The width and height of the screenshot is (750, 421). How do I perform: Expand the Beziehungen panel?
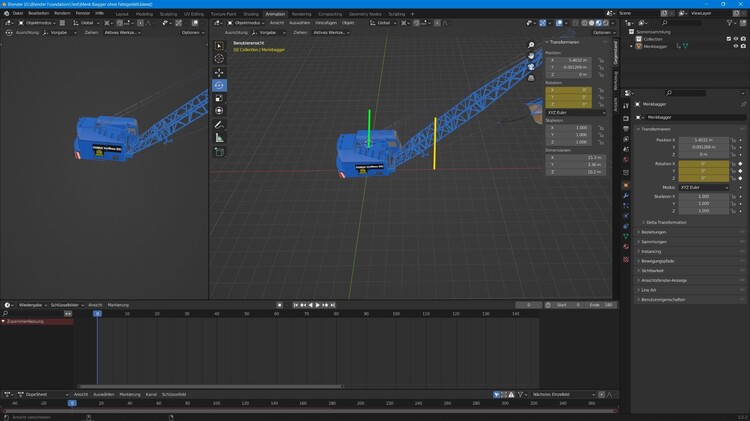click(x=655, y=232)
